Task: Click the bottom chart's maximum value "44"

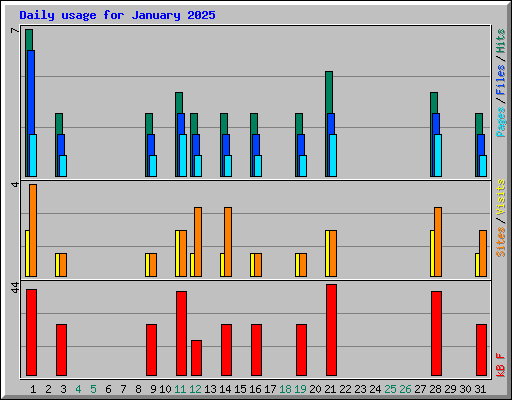Action: coord(15,288)
